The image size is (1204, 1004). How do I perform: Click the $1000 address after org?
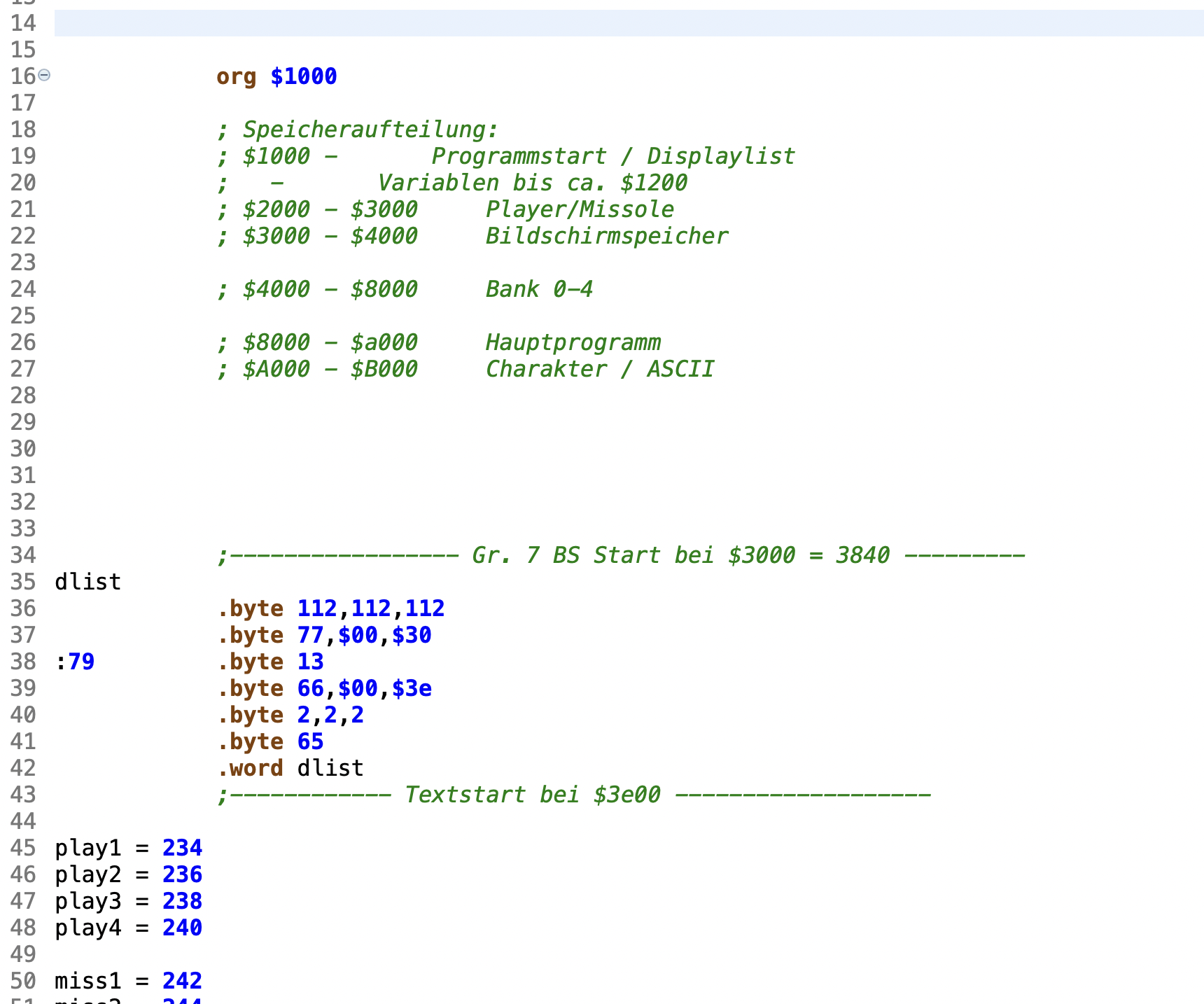[x=304, y=76]
